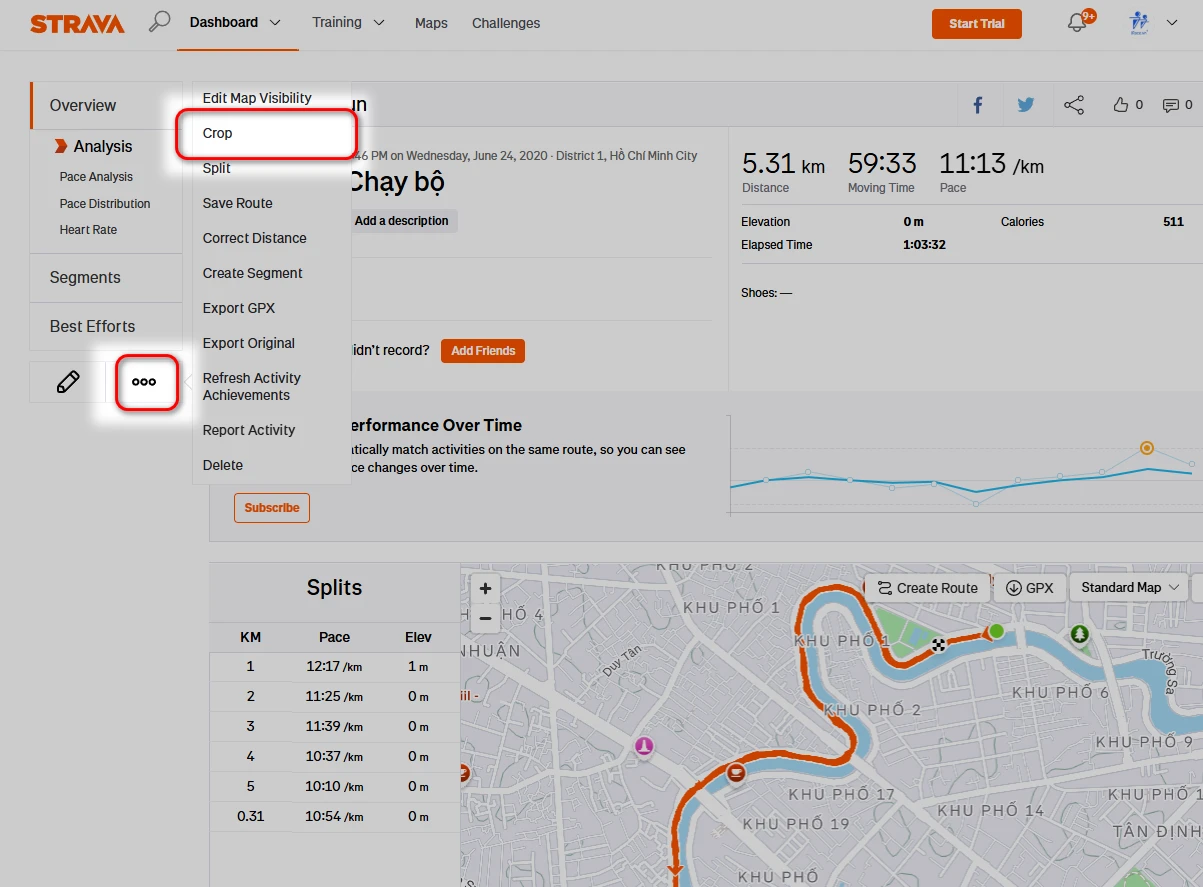
Task: Download the route using the GPX icon
Action: tap(1029, 587)
